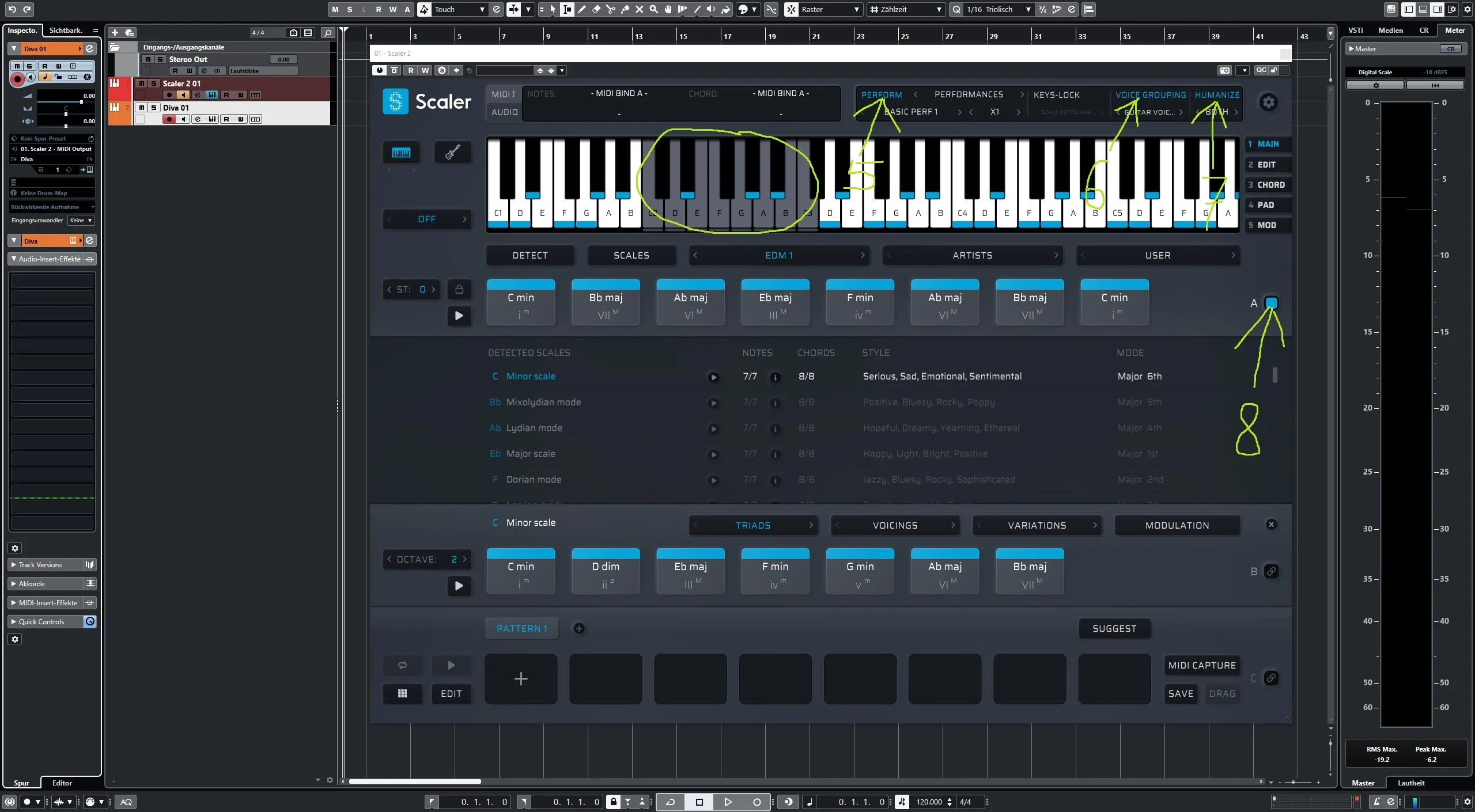Expand MIDI-Insert-Effekte section
This screenshot has height=812, width=1475.
click(x=46, y=603)
